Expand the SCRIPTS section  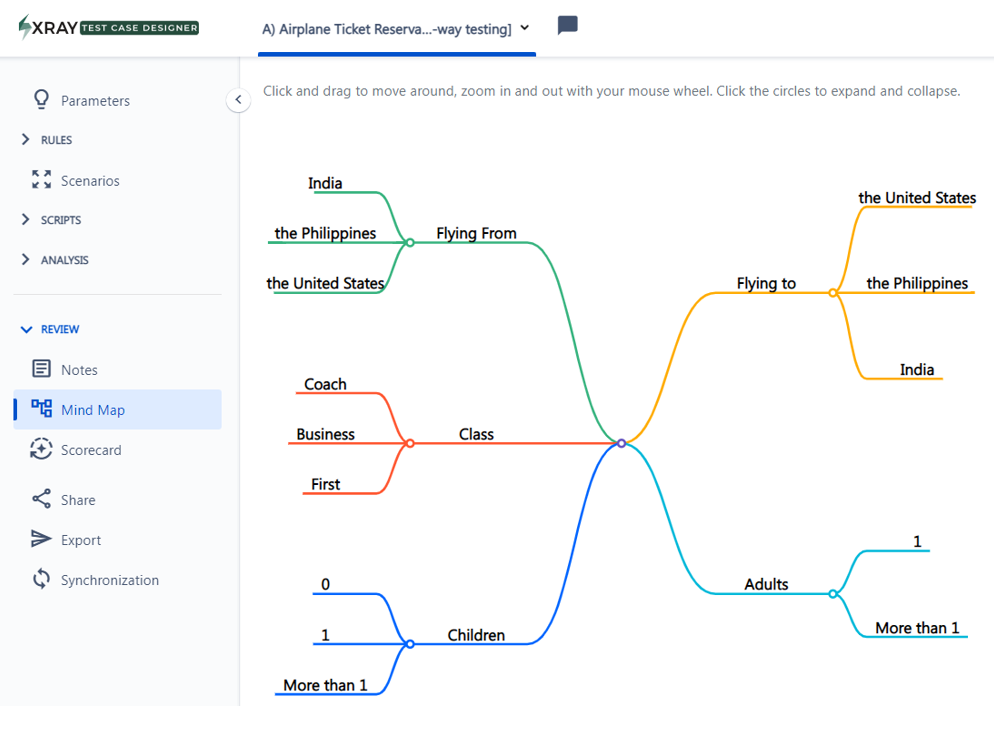coord(26,220)
